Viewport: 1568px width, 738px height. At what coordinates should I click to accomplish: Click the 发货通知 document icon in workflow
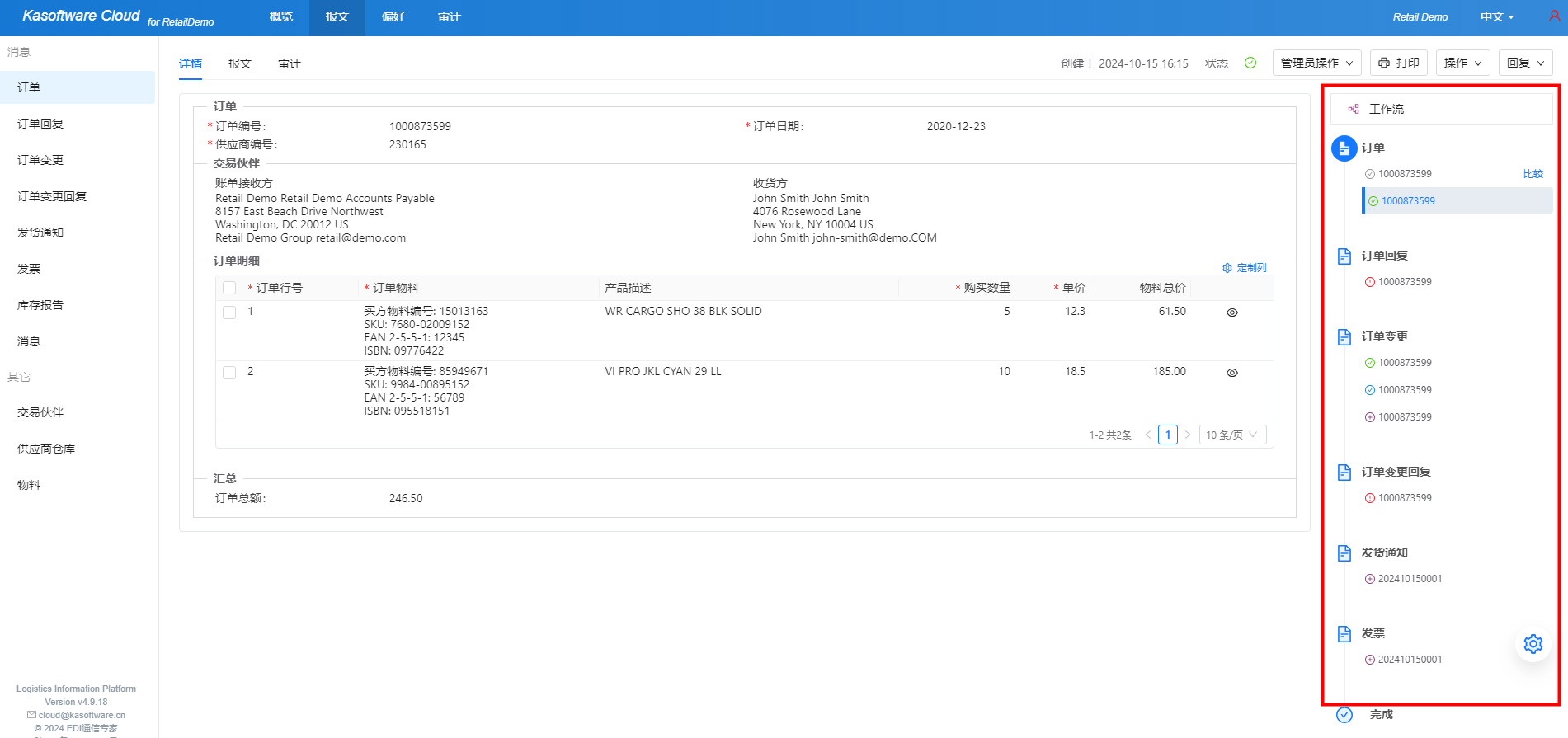coord(1344,552)
